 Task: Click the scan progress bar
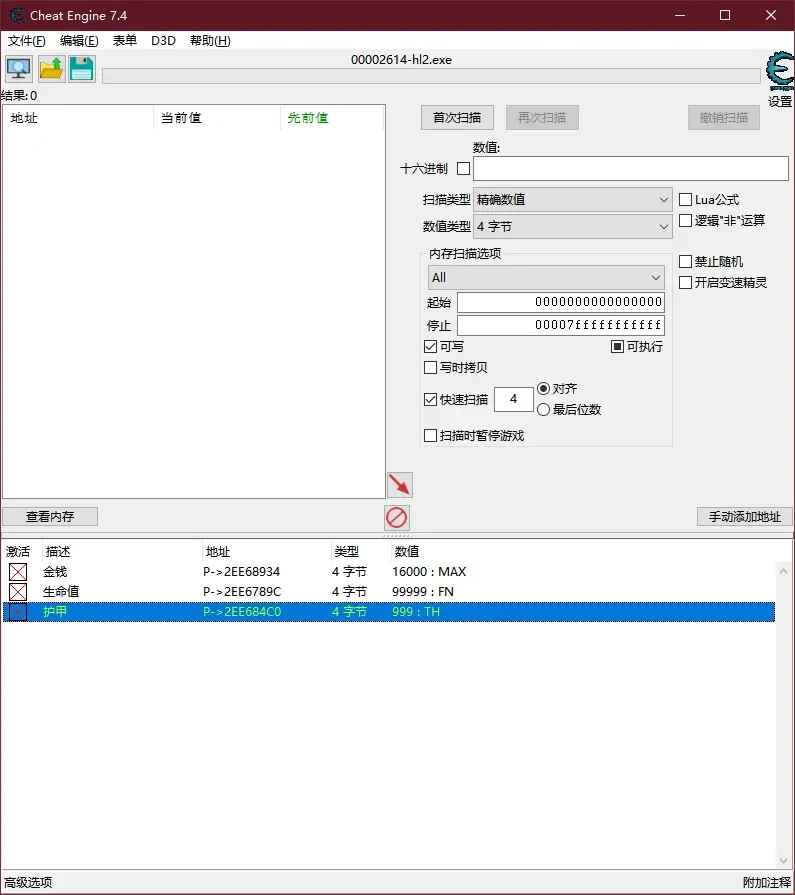pyautogui.click(x=430, y=76)
